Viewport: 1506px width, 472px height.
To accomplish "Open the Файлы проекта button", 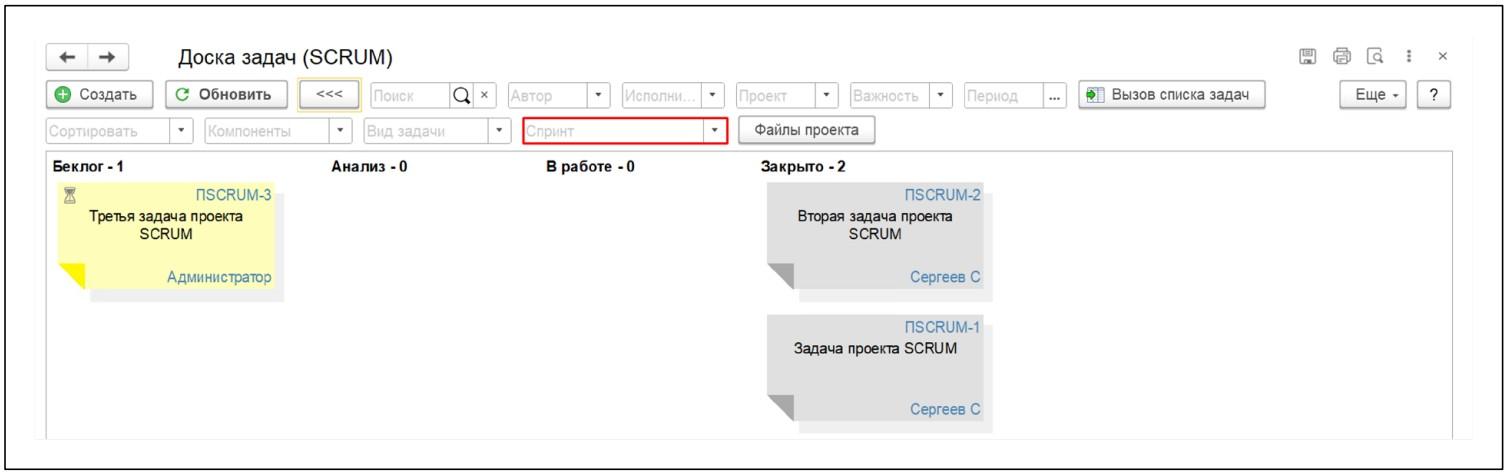I will click(806, 130).
